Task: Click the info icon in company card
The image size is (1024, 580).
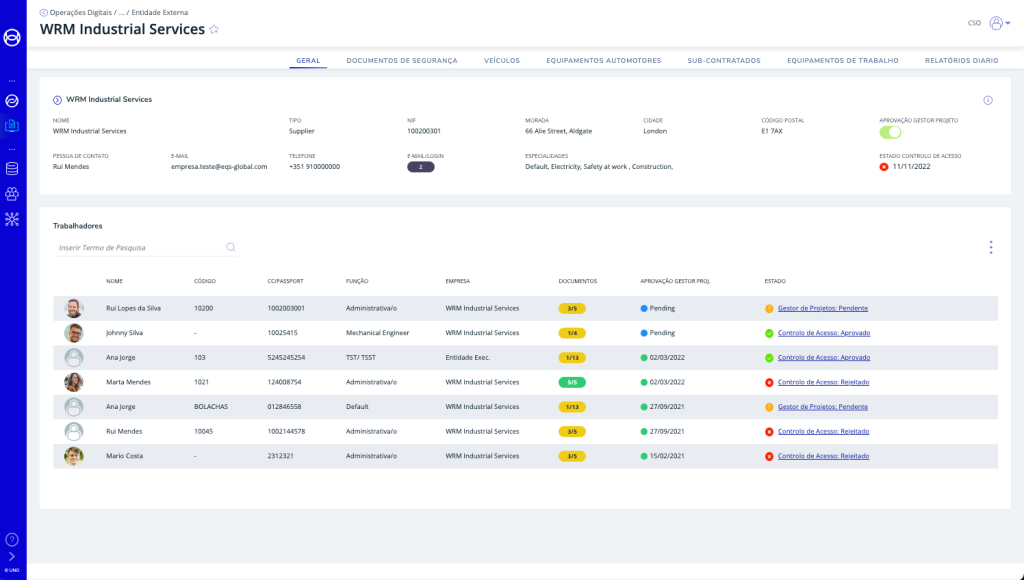Action: point(988,100)
